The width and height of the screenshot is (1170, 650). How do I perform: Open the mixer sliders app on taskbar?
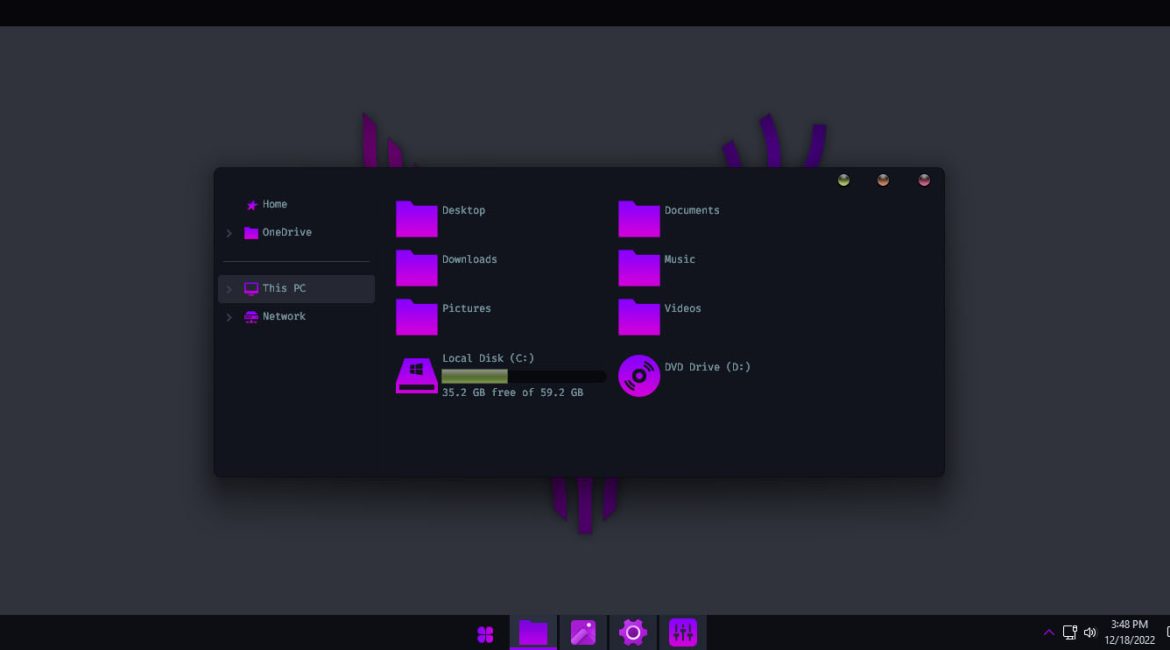tap(683, 633)
